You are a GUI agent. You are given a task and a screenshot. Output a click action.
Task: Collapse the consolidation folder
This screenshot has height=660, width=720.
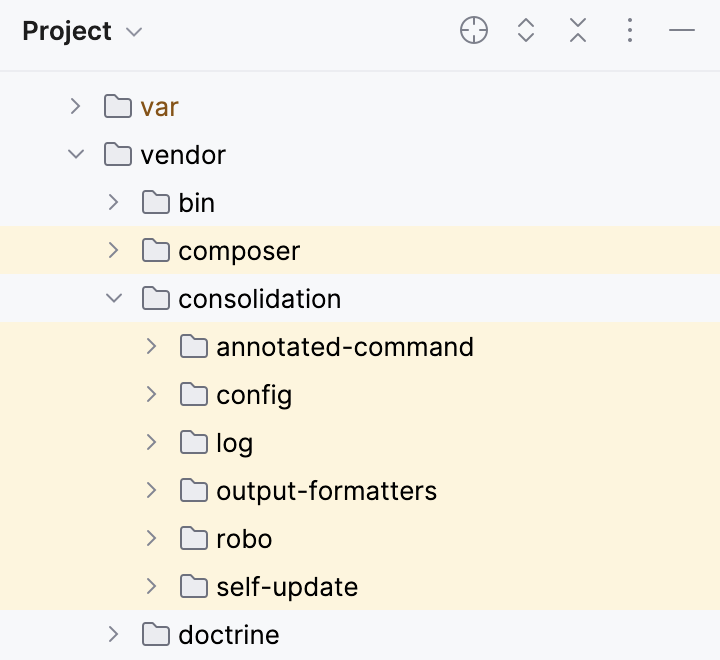pyautogui.click(x=114, y=299)
